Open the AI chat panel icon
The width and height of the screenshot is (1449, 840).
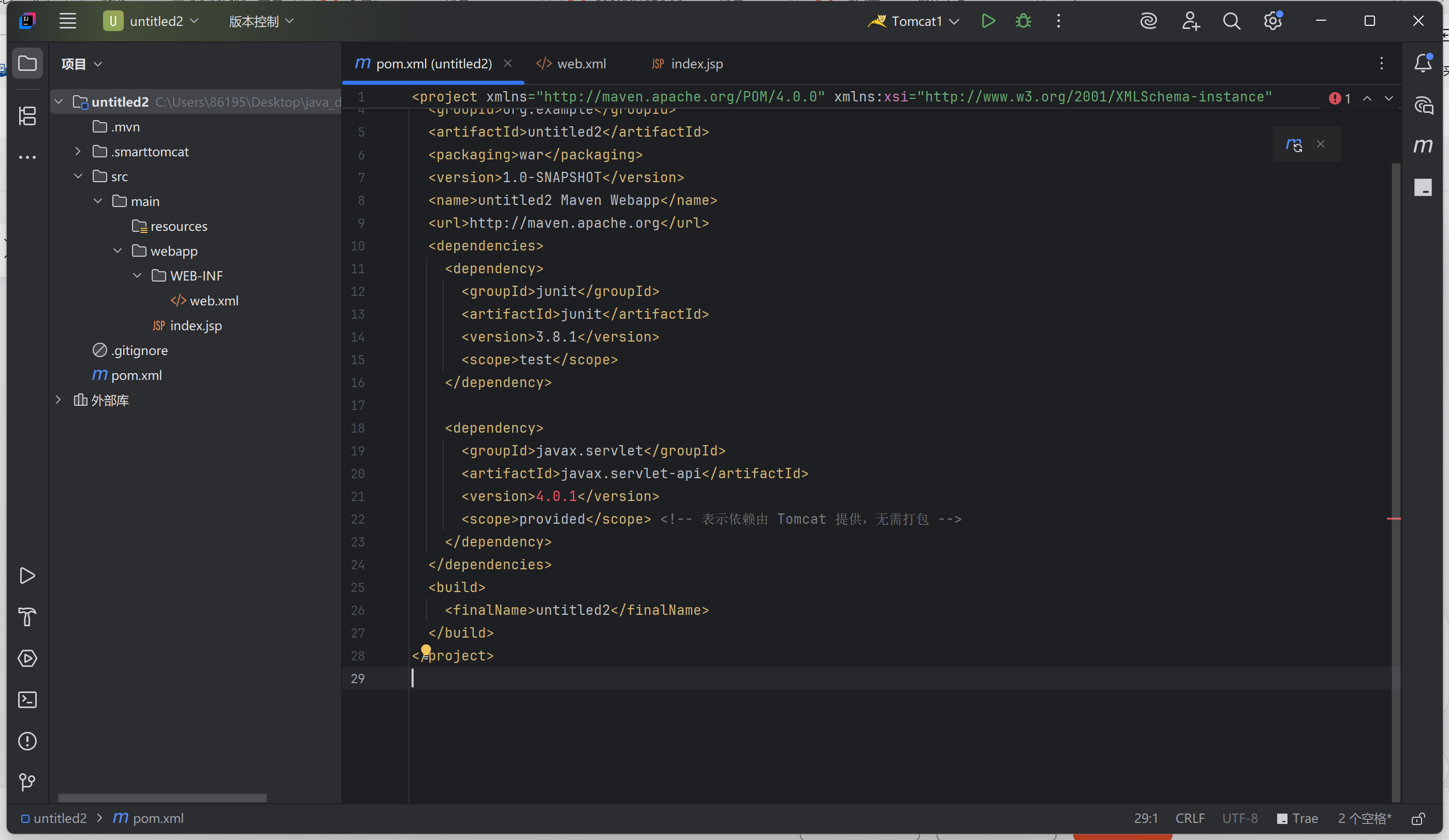[x=1423, y=105]
